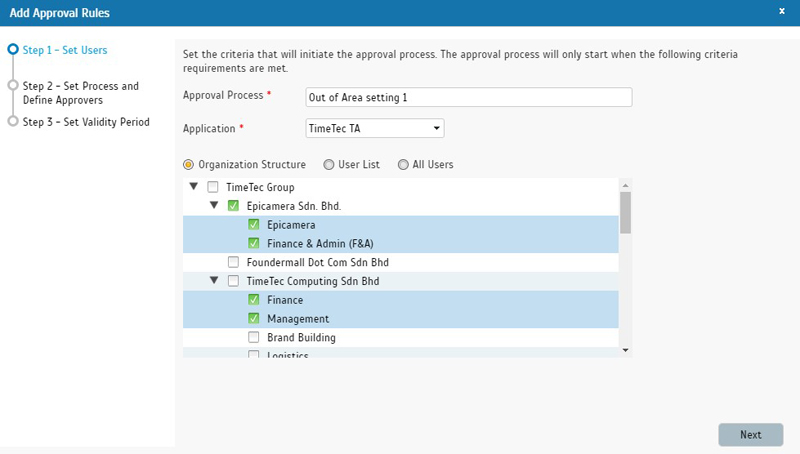Click the Finance & Admin (F&A) row text

pyautogui.click(x=320, y=243)
